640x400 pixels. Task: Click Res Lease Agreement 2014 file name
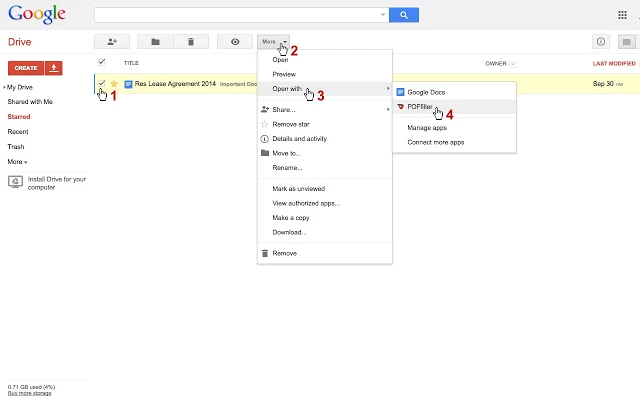(x=175, y=84)
